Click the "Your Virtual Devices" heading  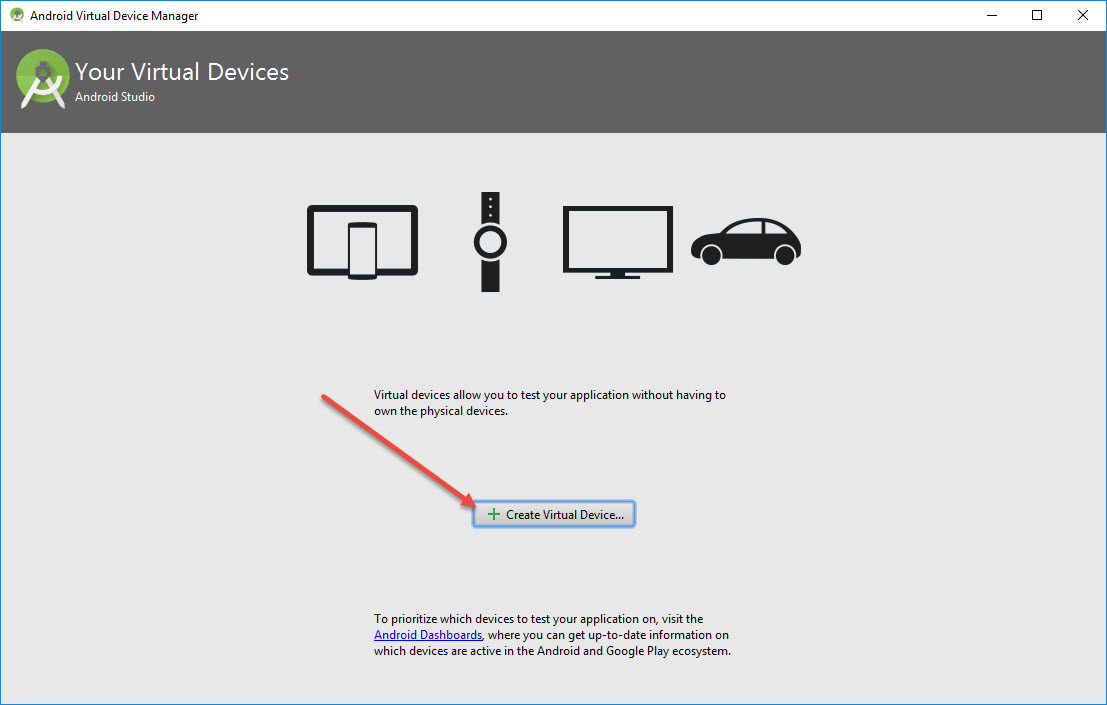[182, 72]
